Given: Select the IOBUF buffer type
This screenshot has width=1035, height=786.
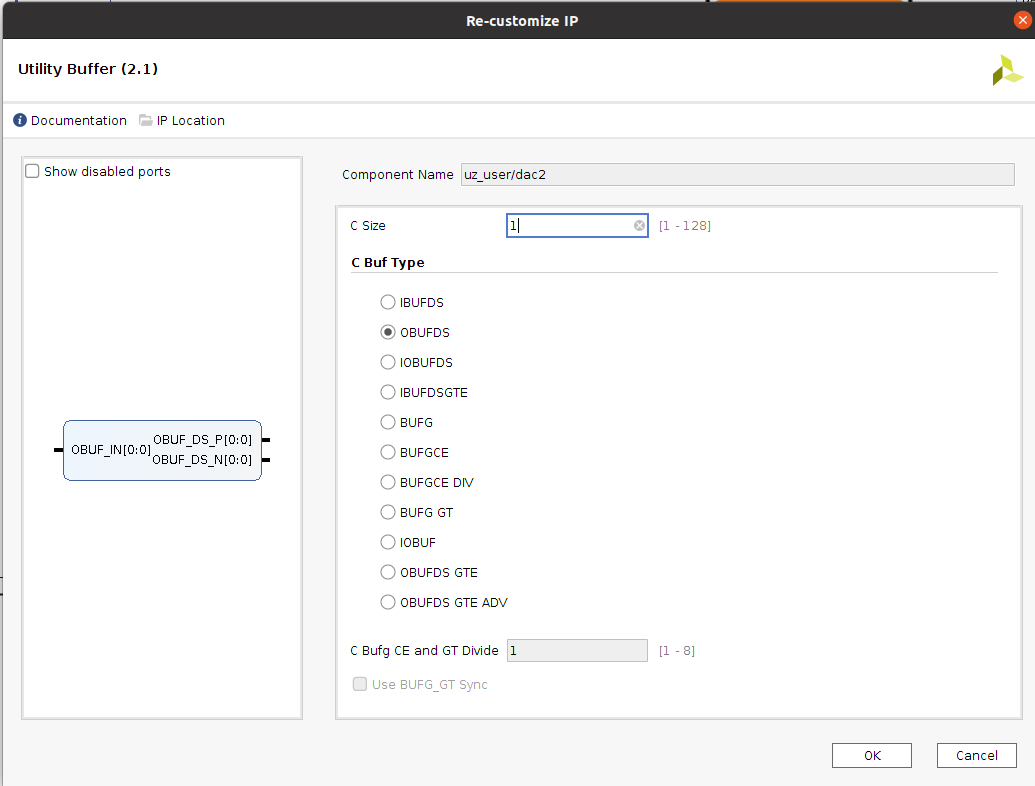Looking at the screenshot, I should 388,542.
